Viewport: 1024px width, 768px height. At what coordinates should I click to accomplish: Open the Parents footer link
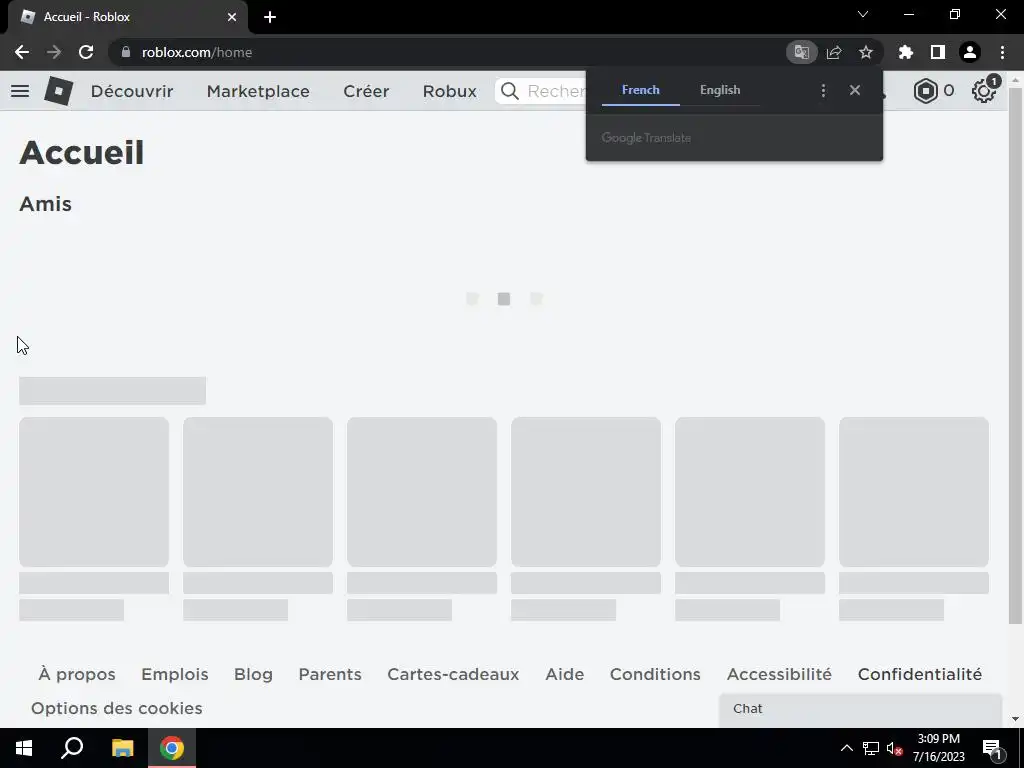pyautogui.click(x=330, y=674)
